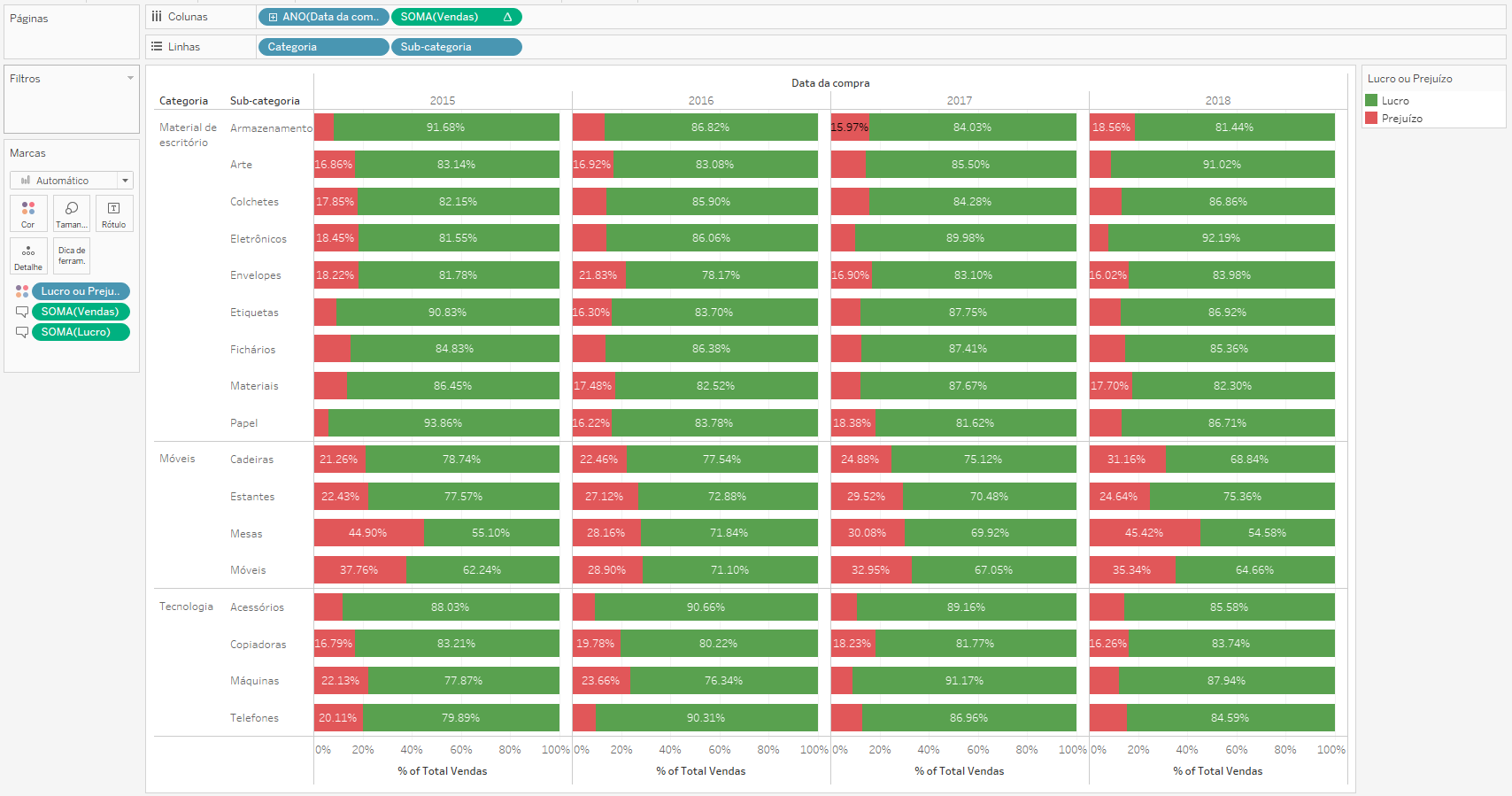
Task: Click the Data da compra title
Action: click(x=830, y=83)
